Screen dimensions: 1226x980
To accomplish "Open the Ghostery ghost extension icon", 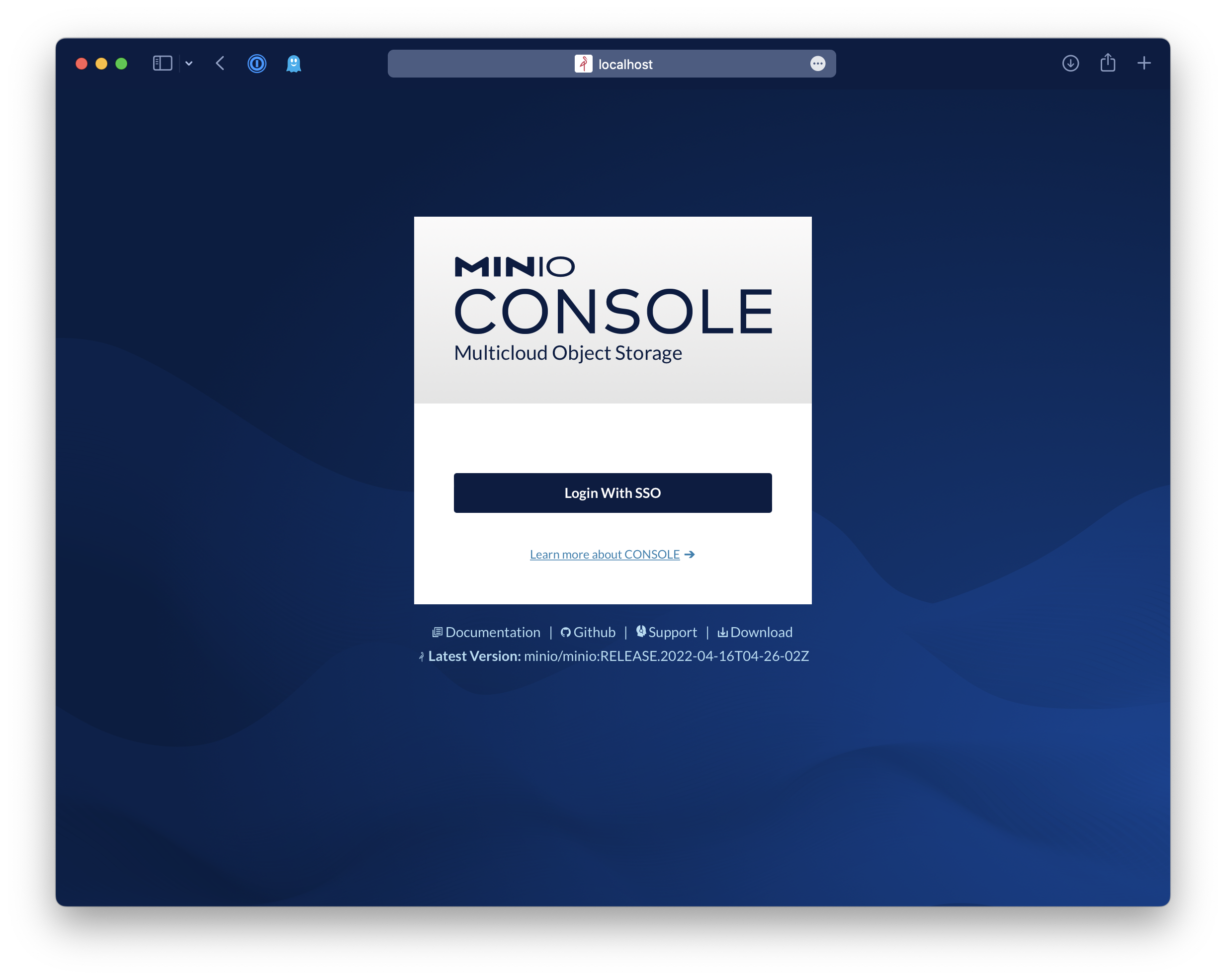I will pyautogui.click(x=293, y=63).
